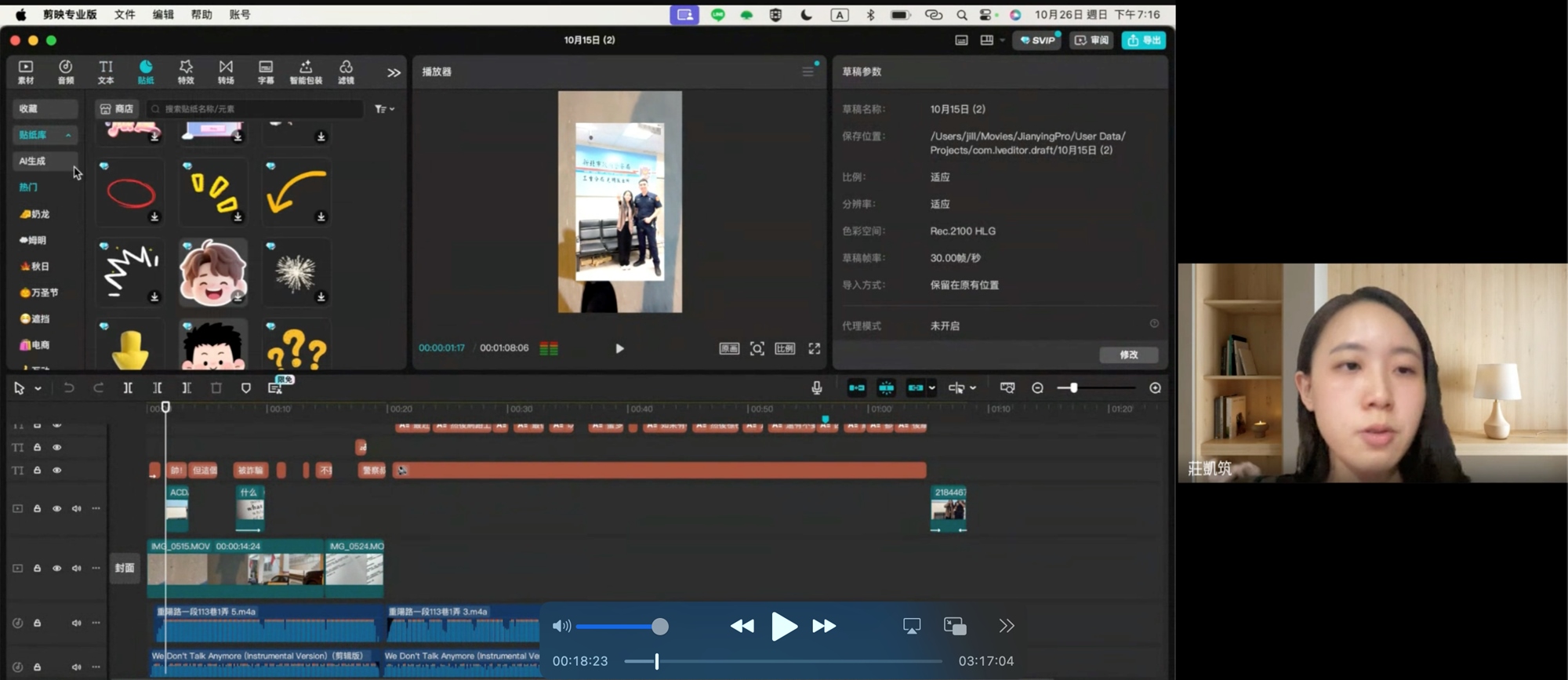Click the 导出 export button

[1143, 40]
